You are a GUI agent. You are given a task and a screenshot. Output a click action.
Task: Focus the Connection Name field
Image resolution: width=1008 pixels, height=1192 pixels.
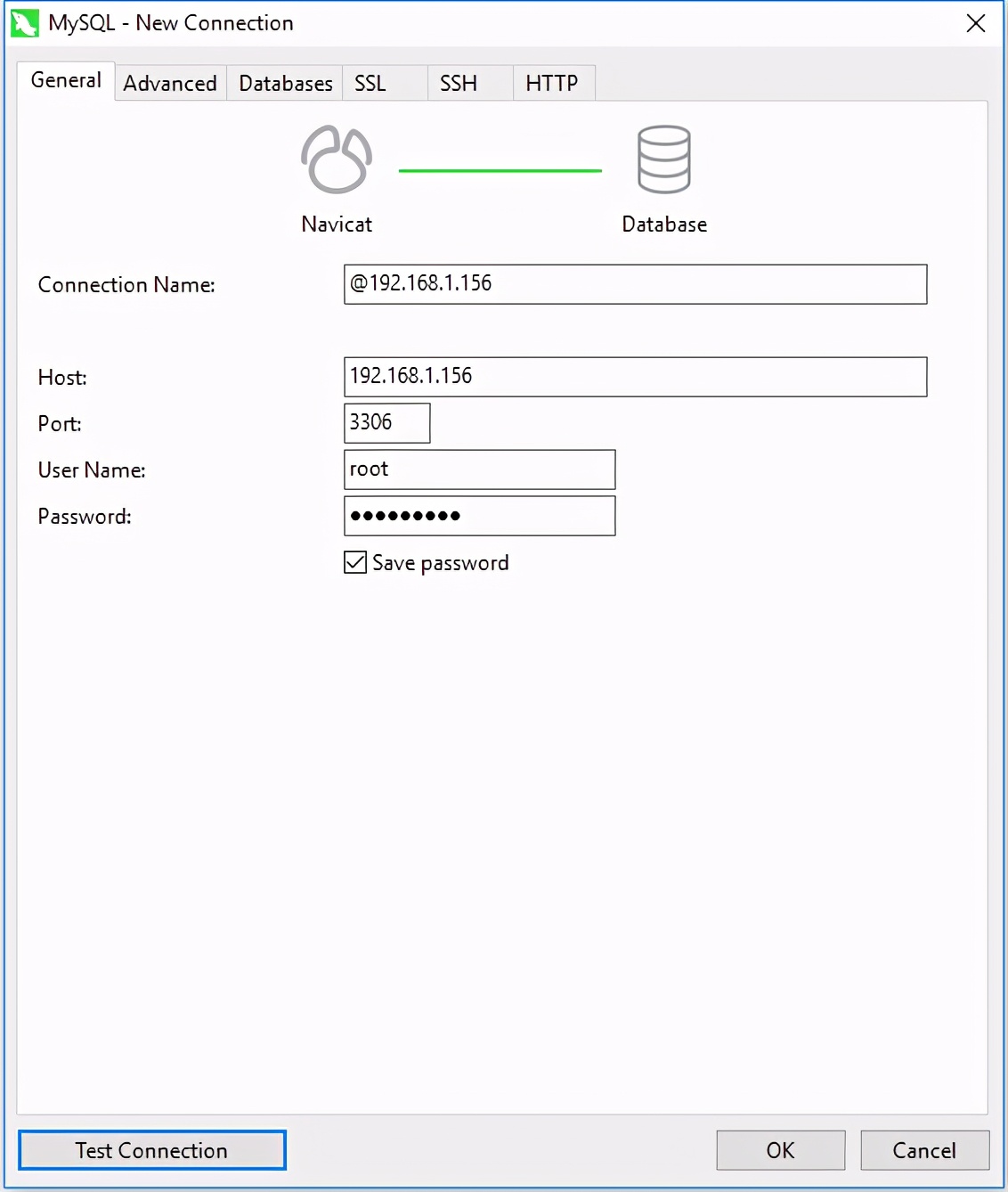pyautogui.click(x=636, y=284)
